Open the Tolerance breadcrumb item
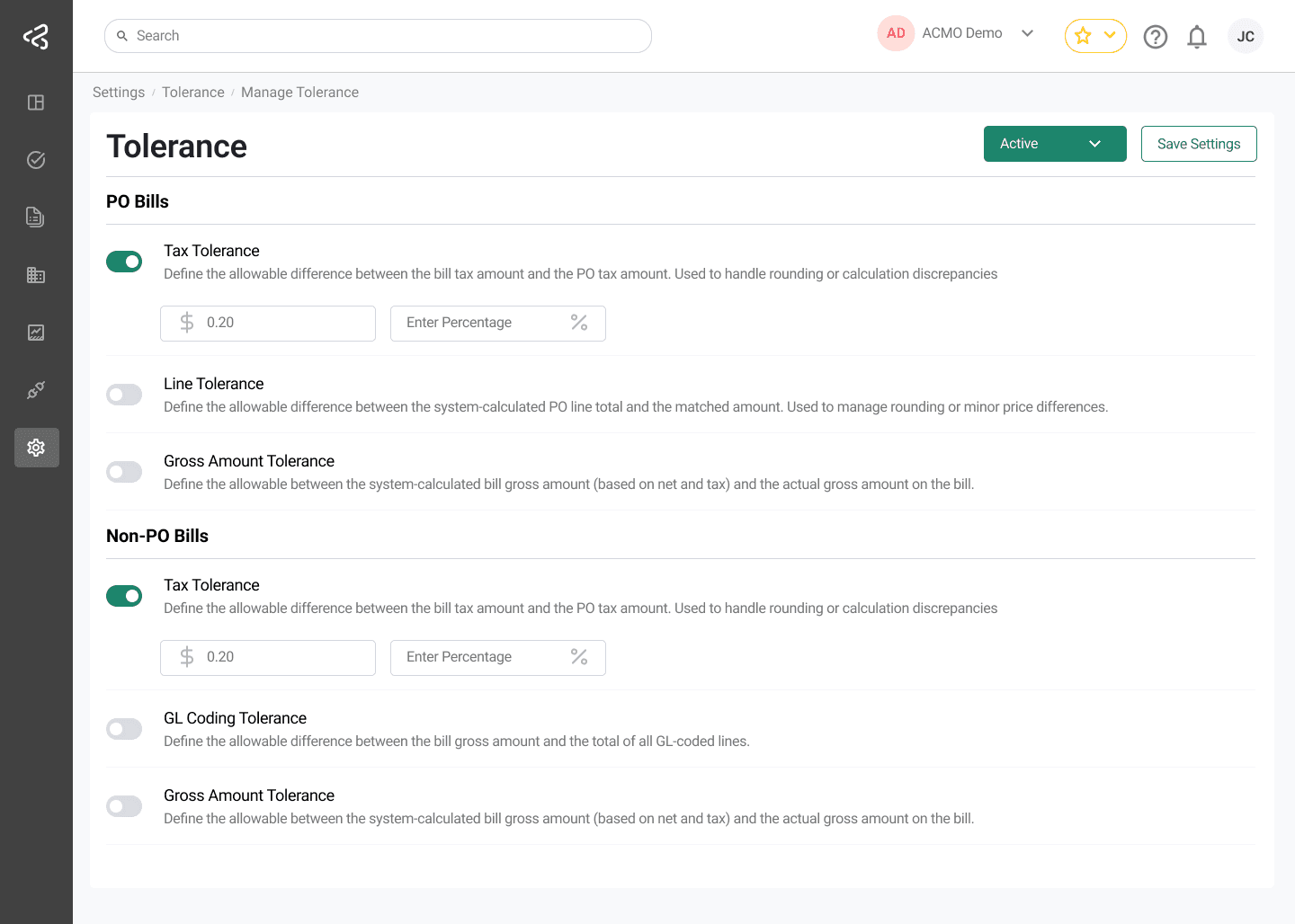1295x924 pixels. [193, 92]
